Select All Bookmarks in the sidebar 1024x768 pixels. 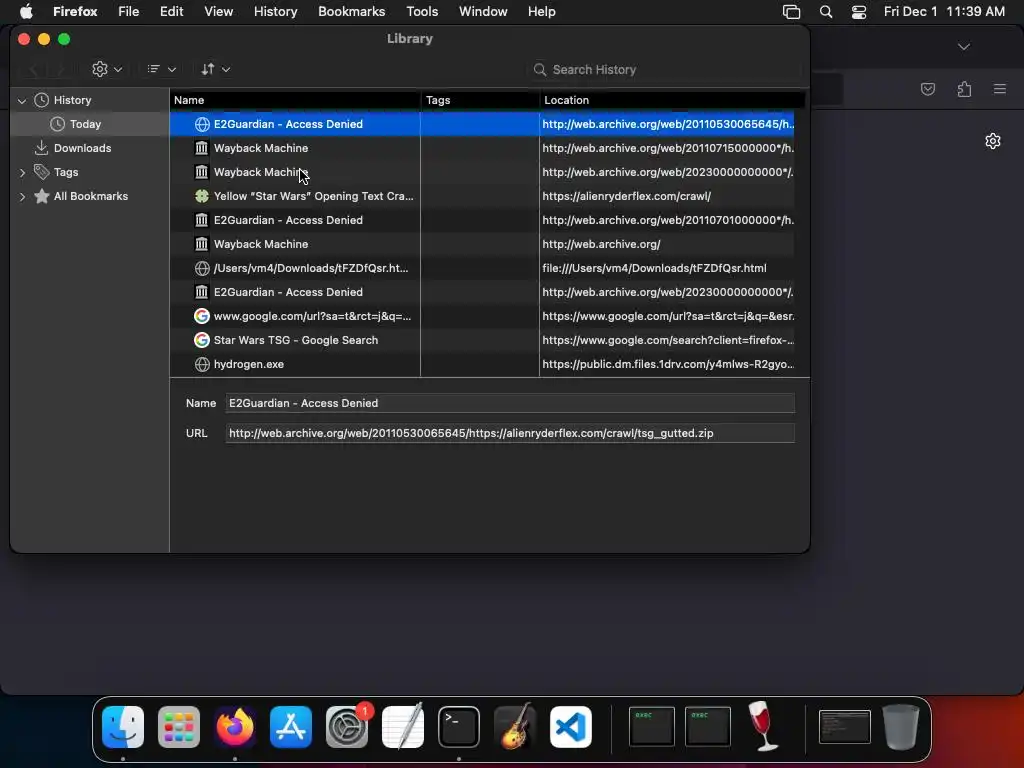tap(90, 197)
